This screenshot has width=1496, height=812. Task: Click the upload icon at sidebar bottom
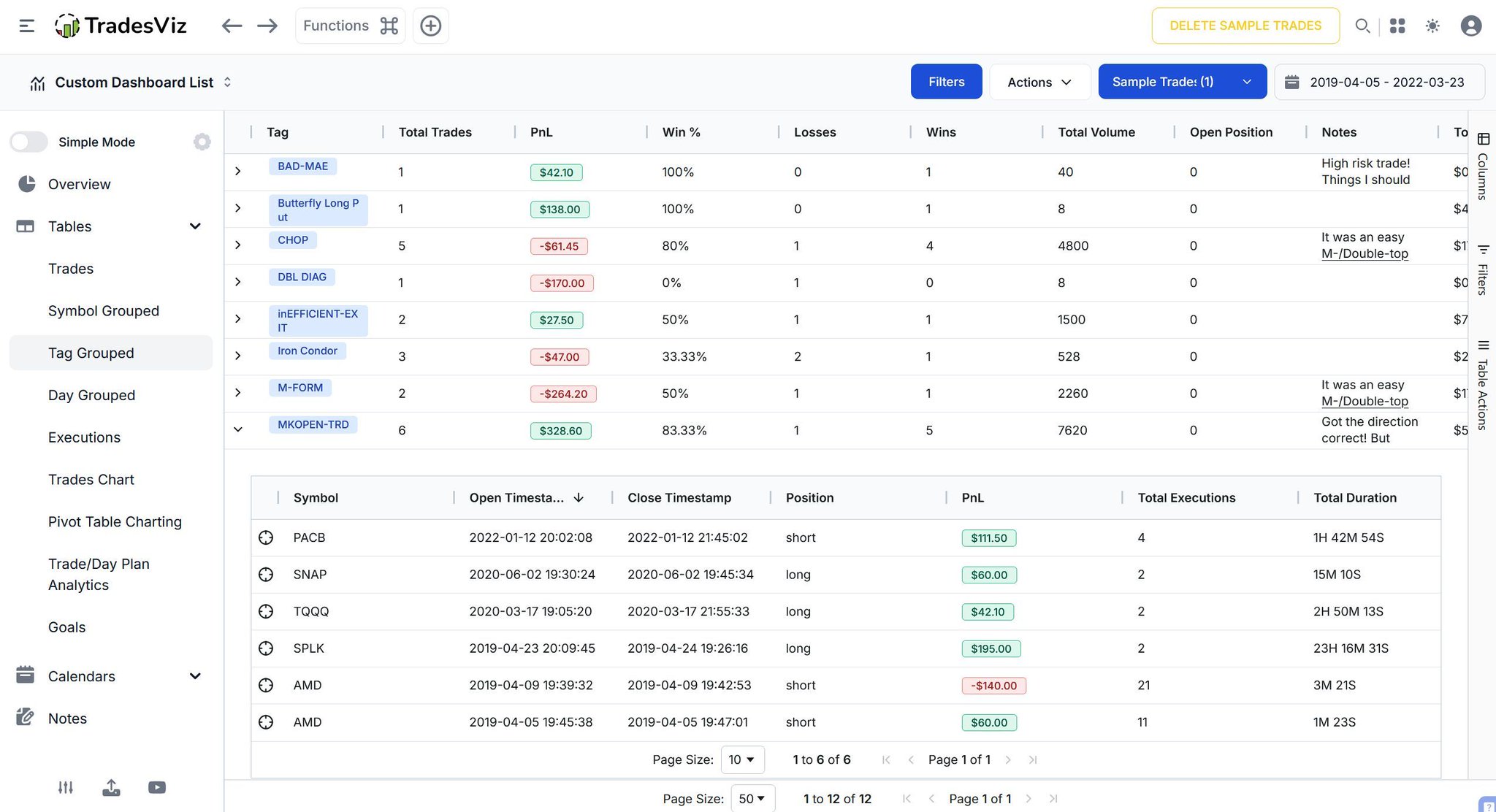111,787
